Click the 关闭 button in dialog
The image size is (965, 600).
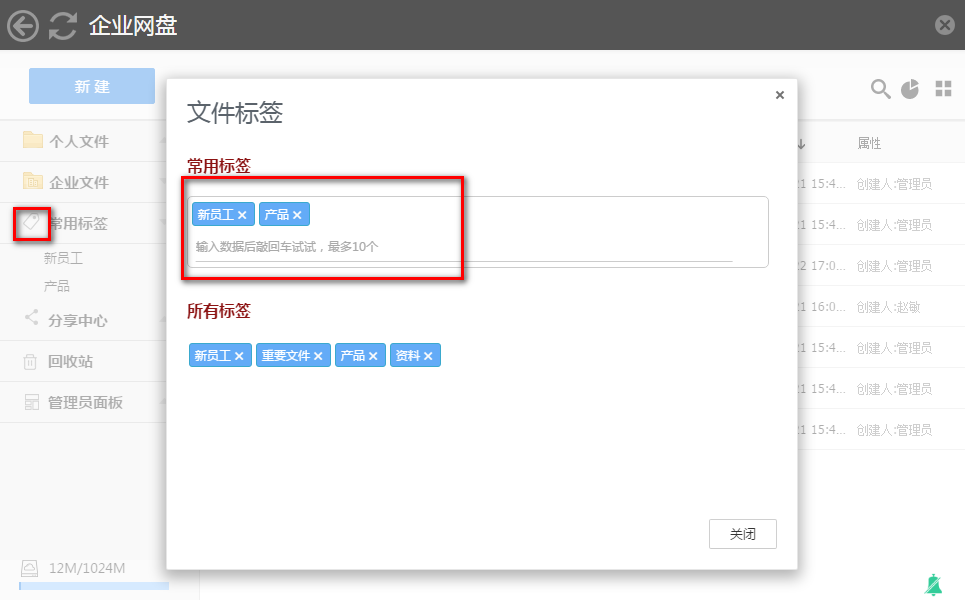(x=742, y=534)
